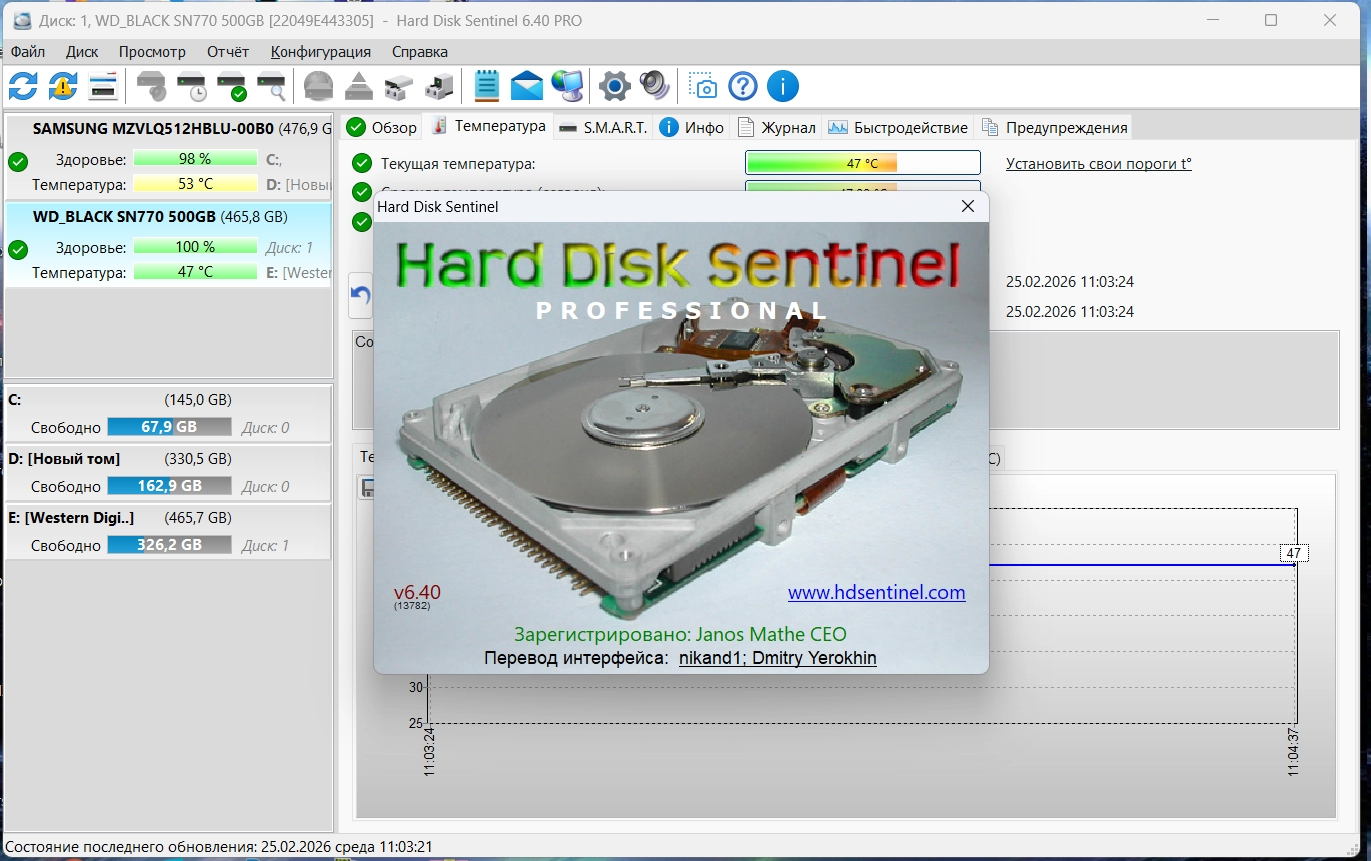The image size is (1371, 861).
Task: Click the blue question mark help icon
Action: [743, 86]
